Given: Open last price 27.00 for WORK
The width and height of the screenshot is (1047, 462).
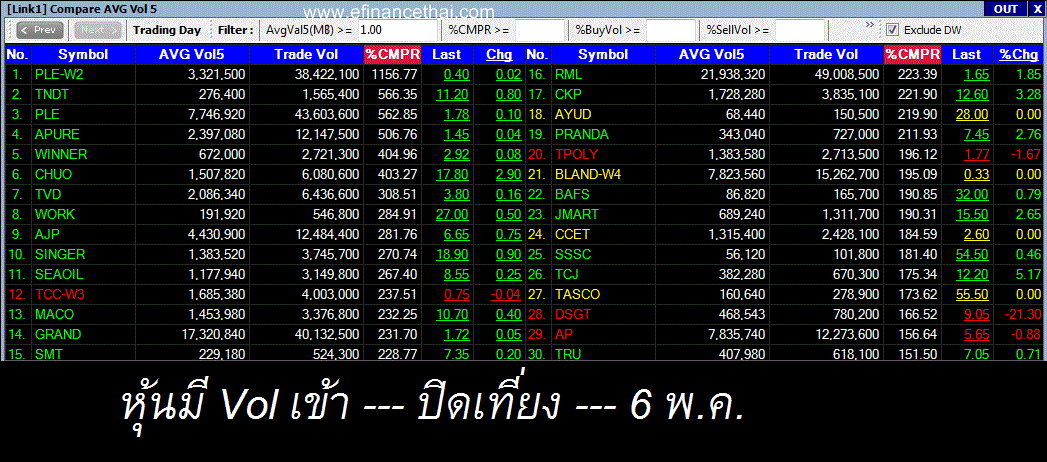Looking at the screenshot, I should click(x=452, y=214).
